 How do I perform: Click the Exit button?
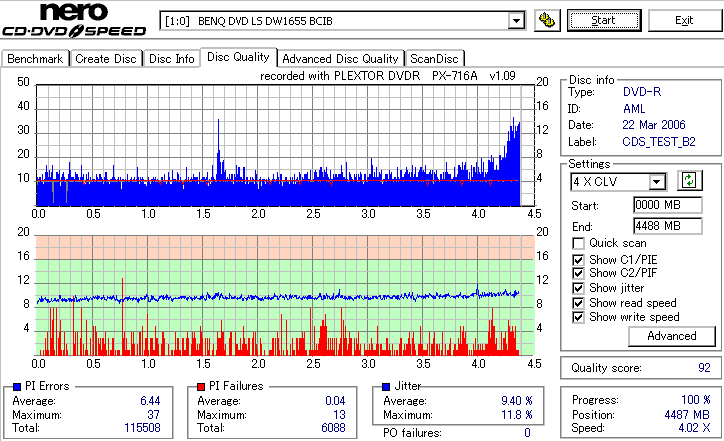pos(684,21)
